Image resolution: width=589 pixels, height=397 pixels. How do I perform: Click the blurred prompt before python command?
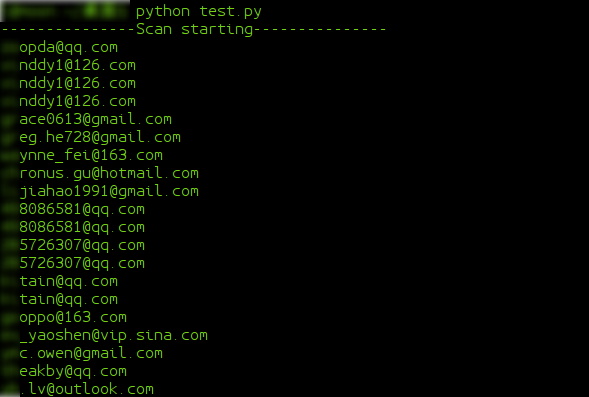pyautogui.click(x=65, y=11)
